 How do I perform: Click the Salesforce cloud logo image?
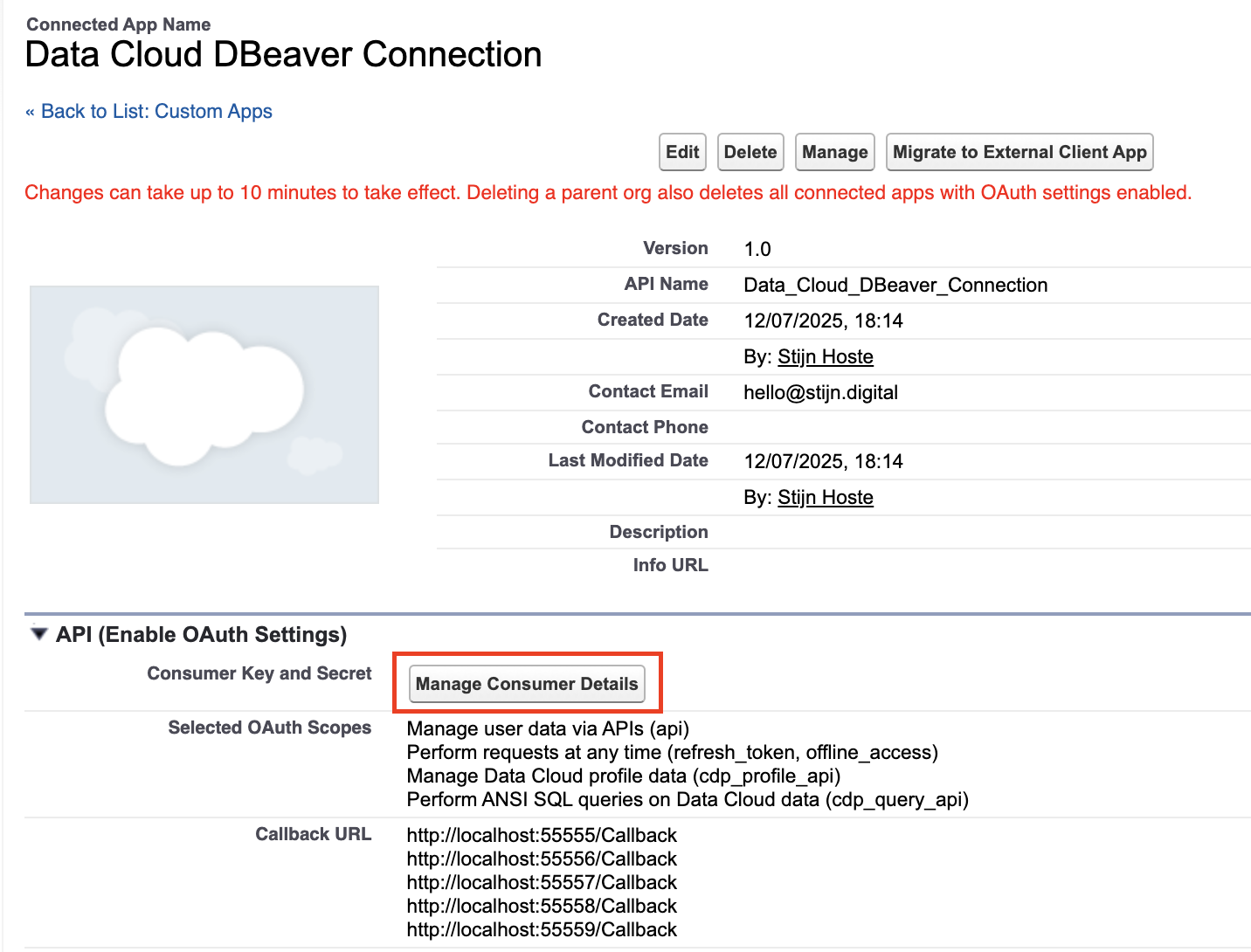coord(204,395)
